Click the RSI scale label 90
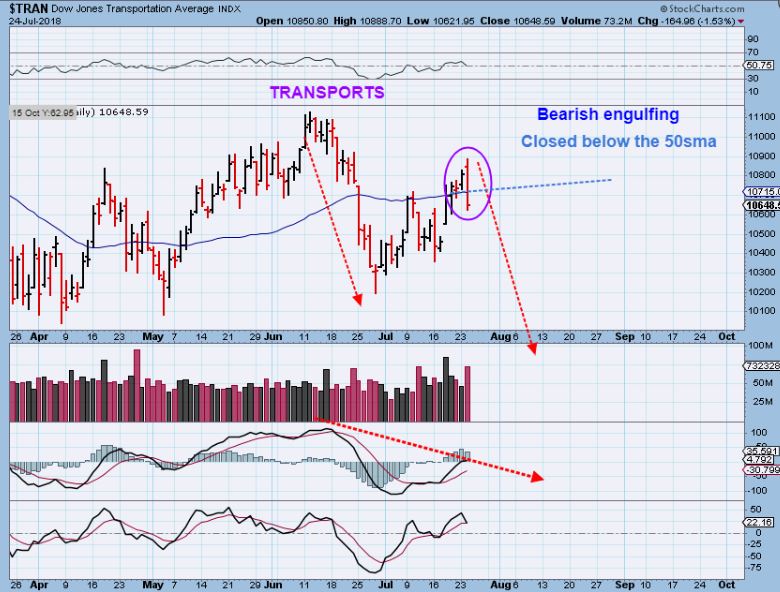The image size is (780, 592). click(753, 39)
